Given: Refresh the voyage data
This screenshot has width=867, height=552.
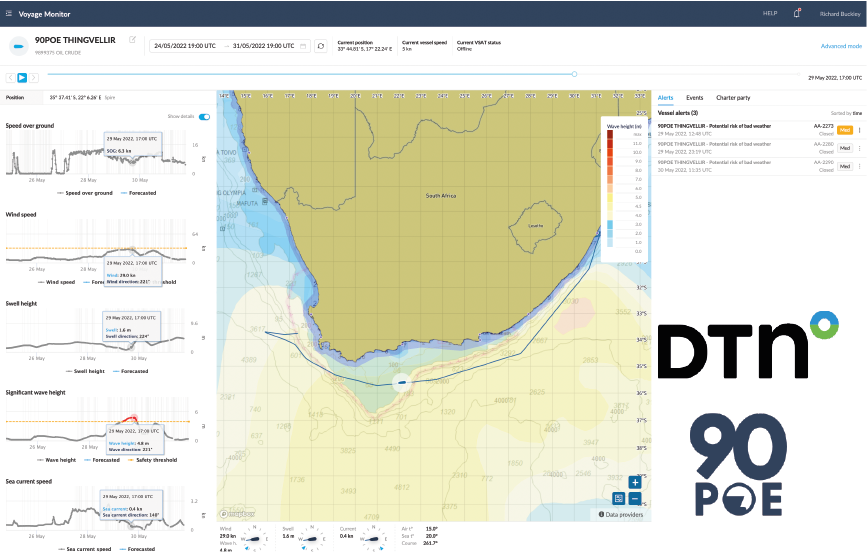Looking at the screenshot, I should coord(321,46).
